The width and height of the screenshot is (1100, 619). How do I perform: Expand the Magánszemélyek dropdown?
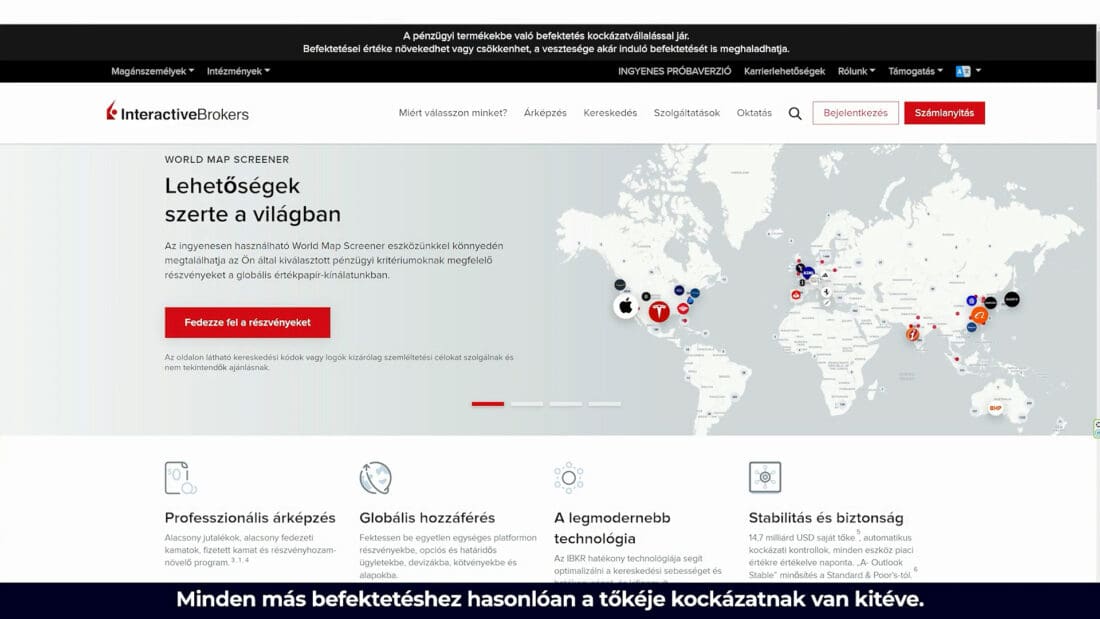coord(153,71)
